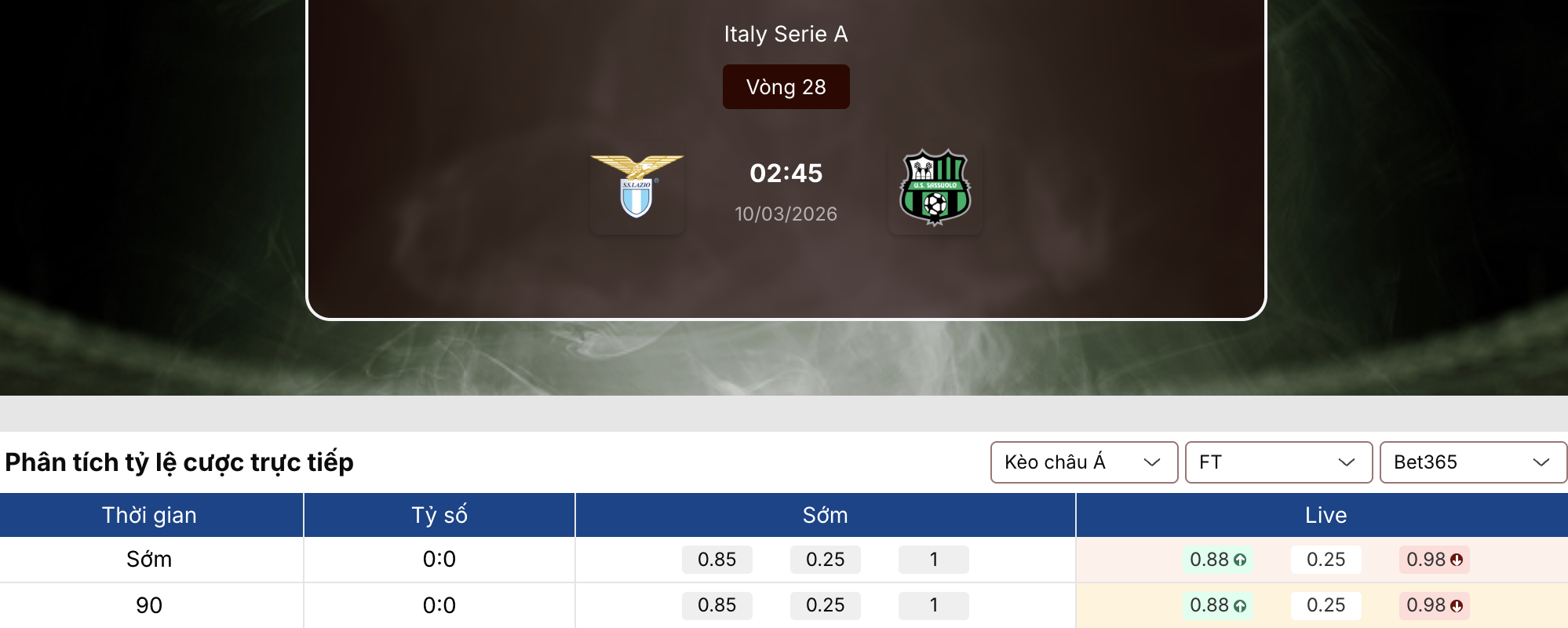Click the 0.98 live odds in Sớm row
This screenshot has height=628, width=1568.
click(x=1426, y=560)
